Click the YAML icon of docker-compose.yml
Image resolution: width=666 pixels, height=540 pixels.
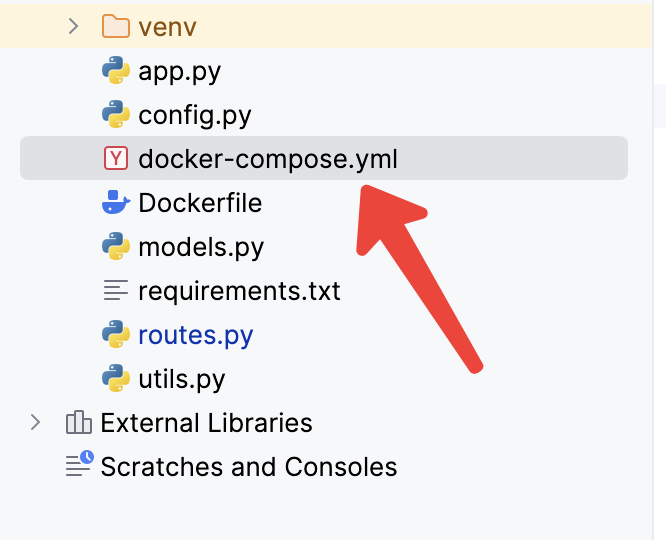point(116,158)
